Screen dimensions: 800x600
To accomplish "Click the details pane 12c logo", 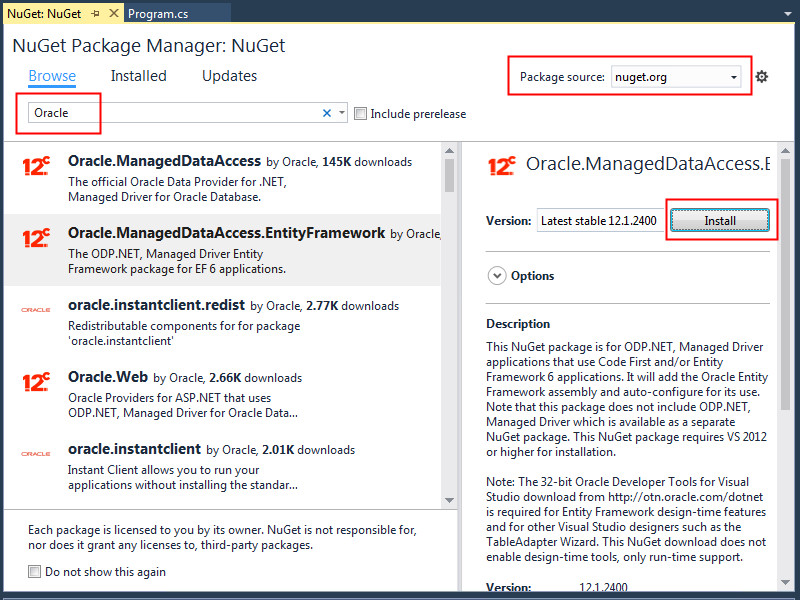I will coord(501,166).
